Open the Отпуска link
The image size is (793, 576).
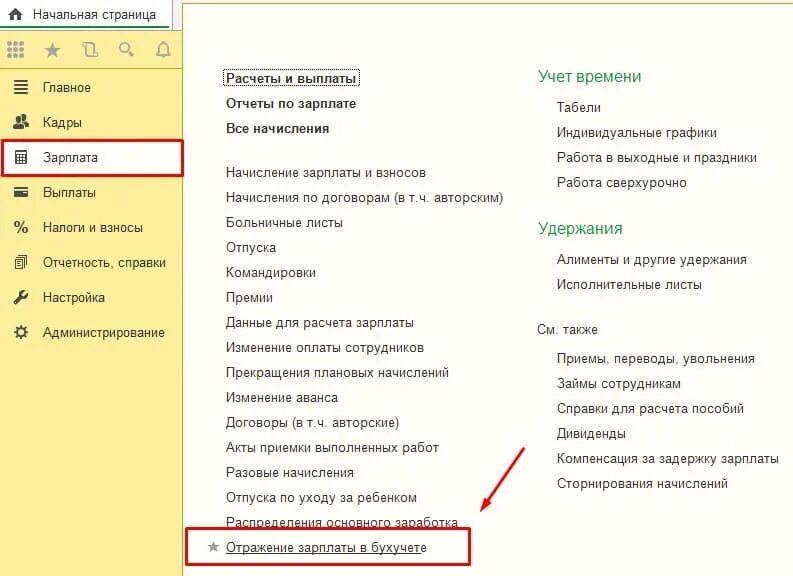[x=251, y=247]
